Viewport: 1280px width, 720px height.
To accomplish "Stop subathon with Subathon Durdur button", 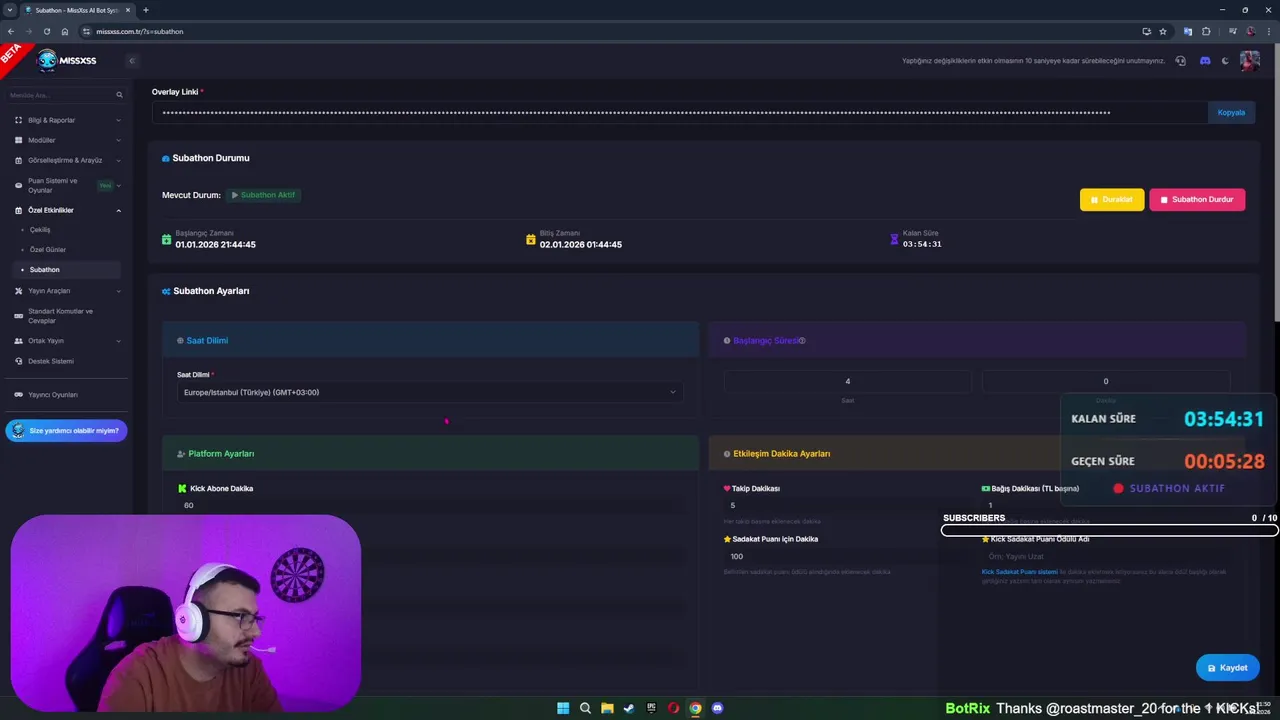I will tap(1197, 199).
